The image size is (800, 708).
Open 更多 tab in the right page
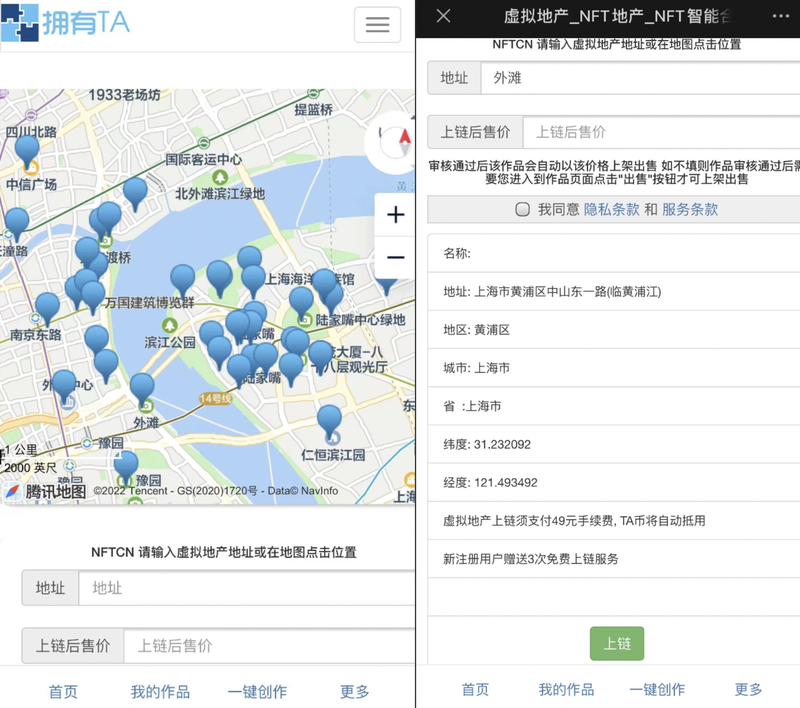coord(748,690)
